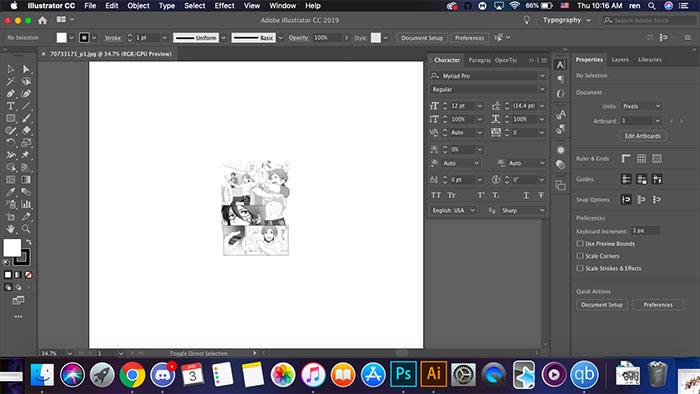This screenshot has width=700, height=394.
Task: Select the Hand tool
Action: [11, 229]
